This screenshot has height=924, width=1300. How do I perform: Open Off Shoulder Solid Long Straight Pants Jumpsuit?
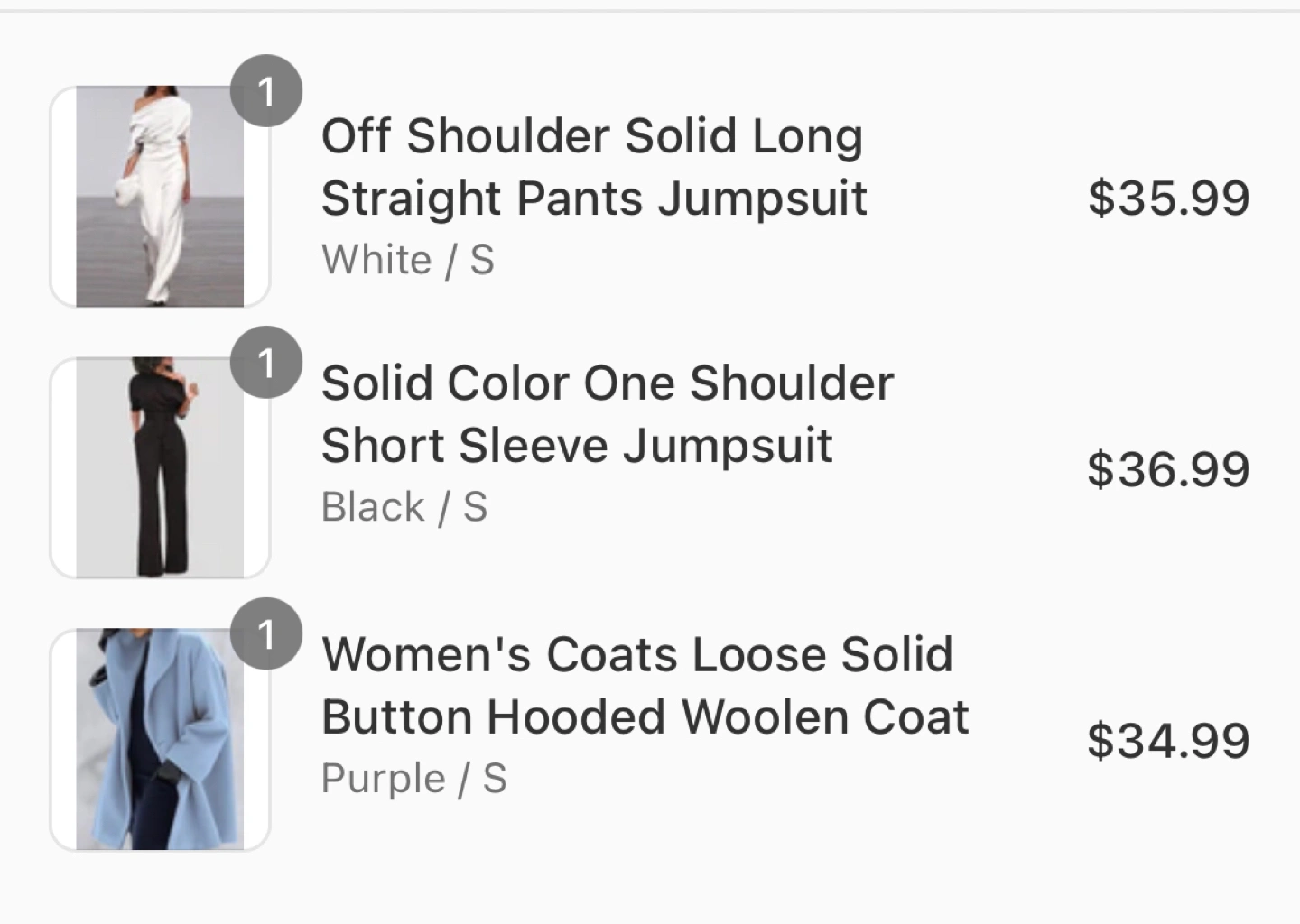(x=593, y=167)
